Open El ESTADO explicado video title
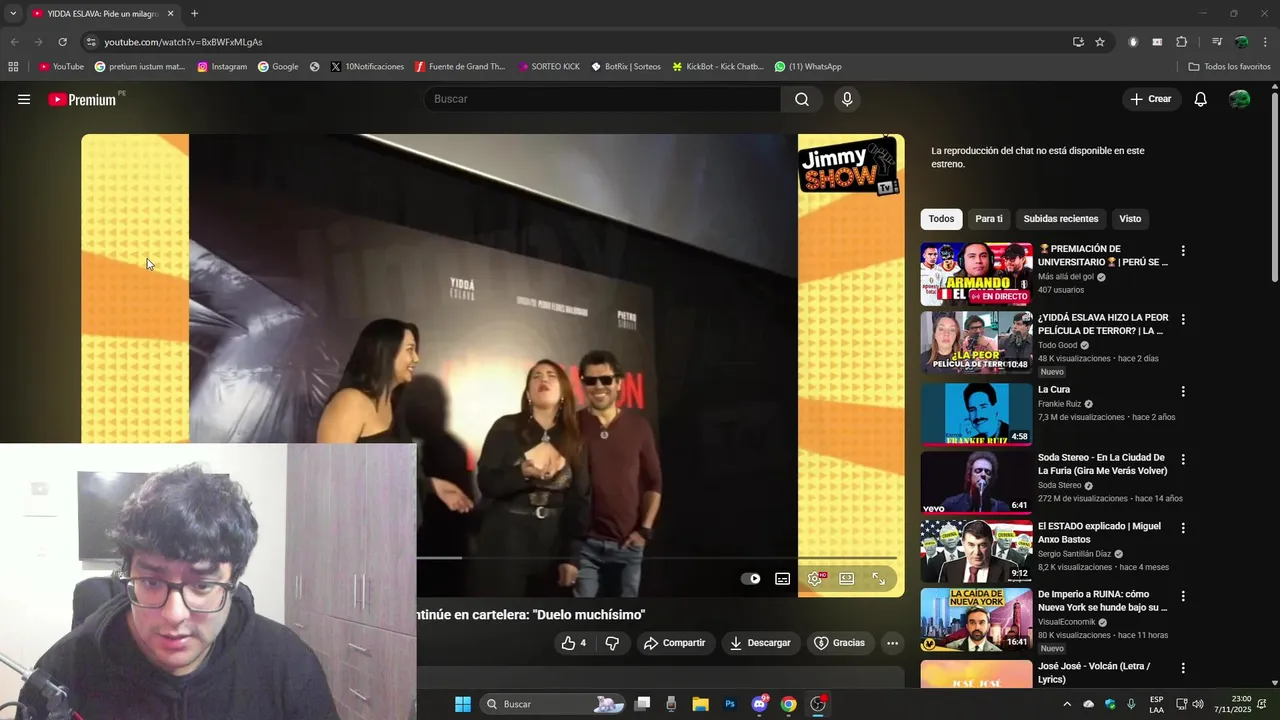The image size is (1280, 720). pyautogui.click(x=1099, y=533)
